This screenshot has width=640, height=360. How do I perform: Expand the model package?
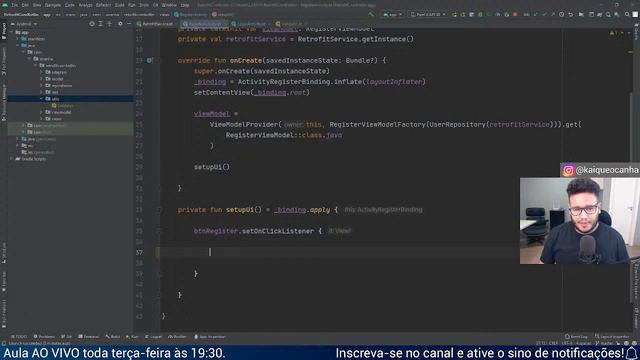click(x=42, y=79)
